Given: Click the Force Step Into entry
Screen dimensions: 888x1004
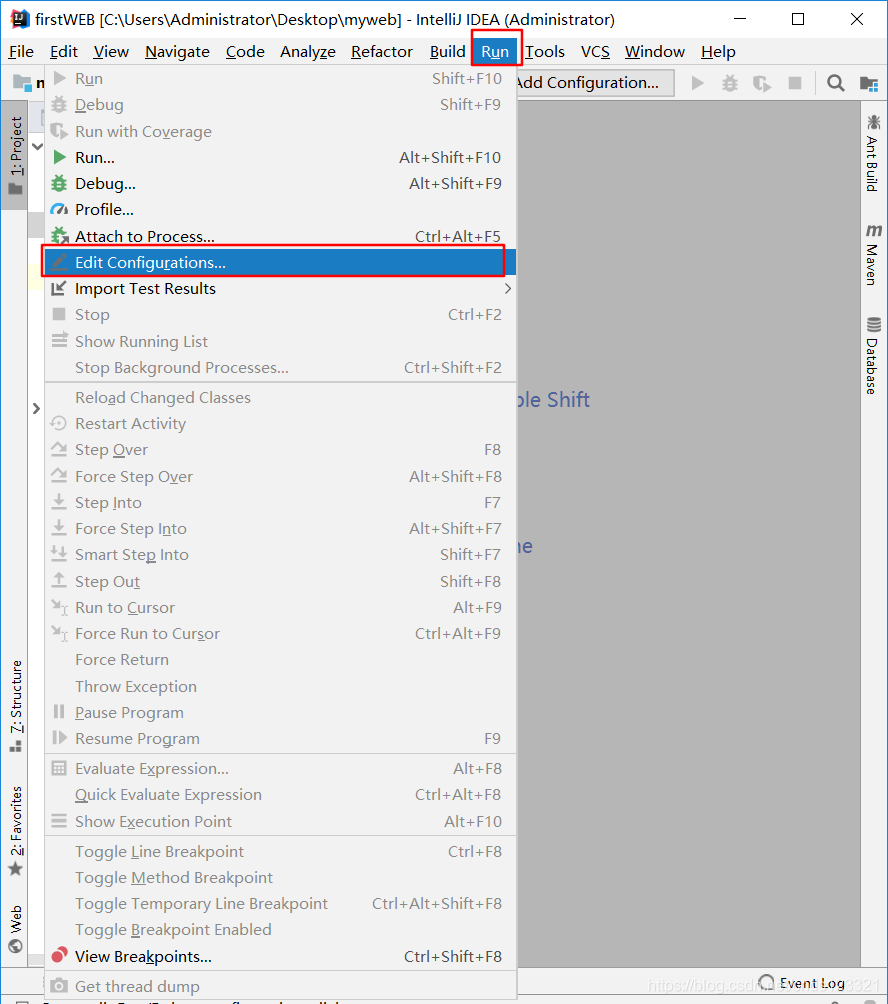Looking at the screenshot, I should [x=280, y=529].
